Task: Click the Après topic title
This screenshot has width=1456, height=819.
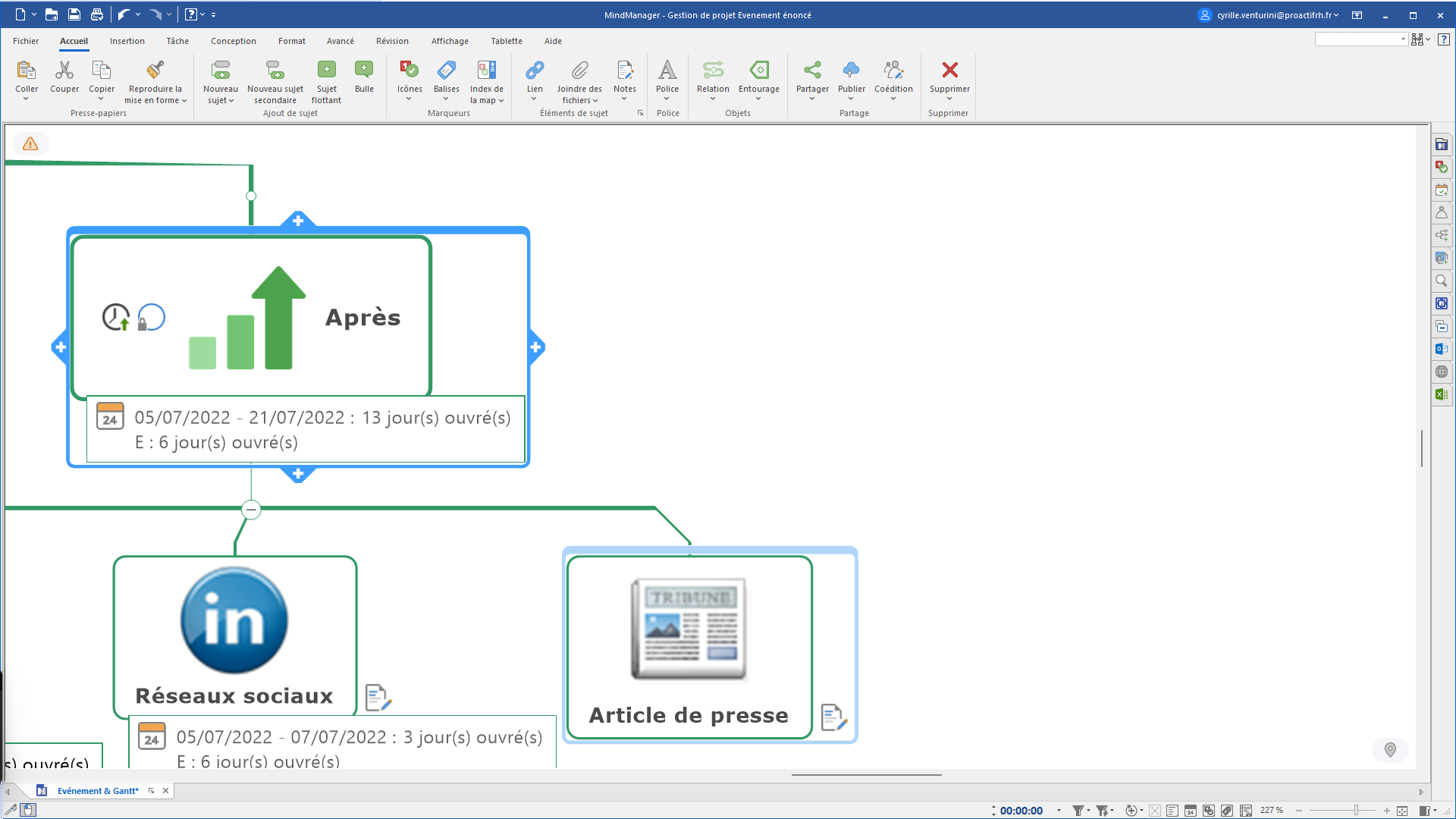Action: click(362, 317)
